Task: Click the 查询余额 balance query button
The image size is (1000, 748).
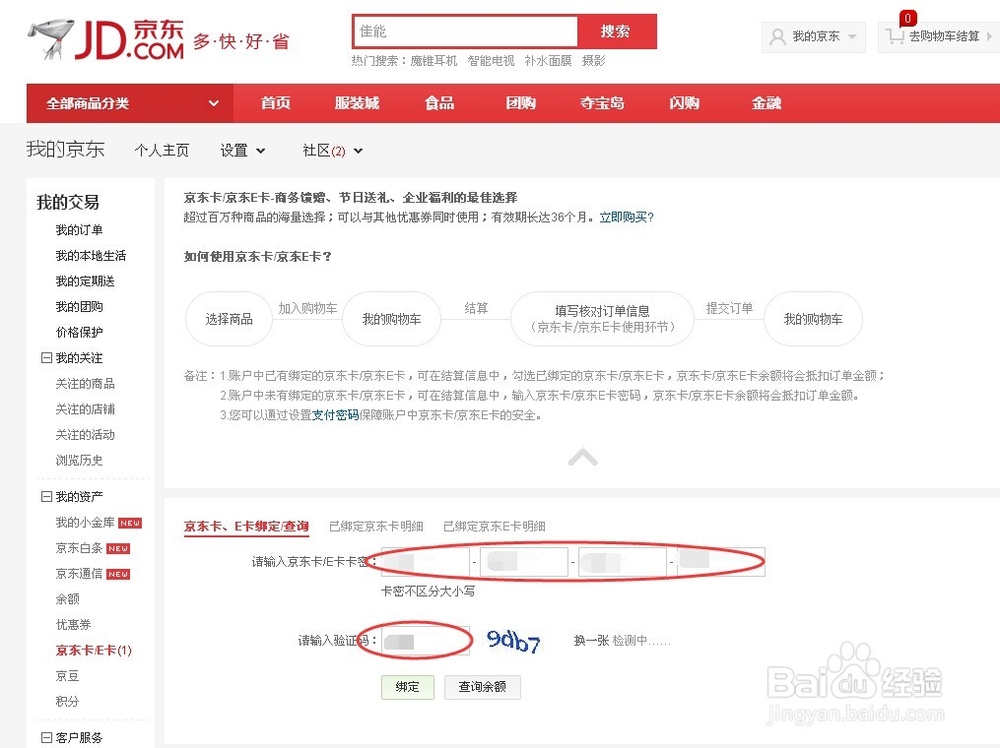Action: pos(482,688)
